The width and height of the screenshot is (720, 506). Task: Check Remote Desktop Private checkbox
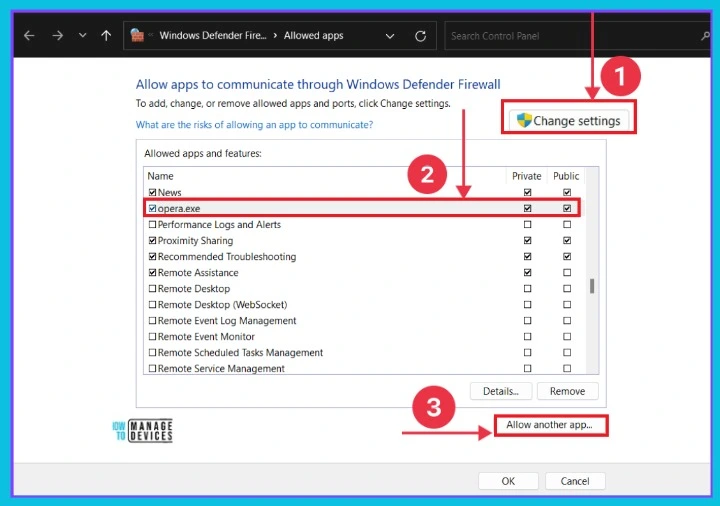pos(527,289)
